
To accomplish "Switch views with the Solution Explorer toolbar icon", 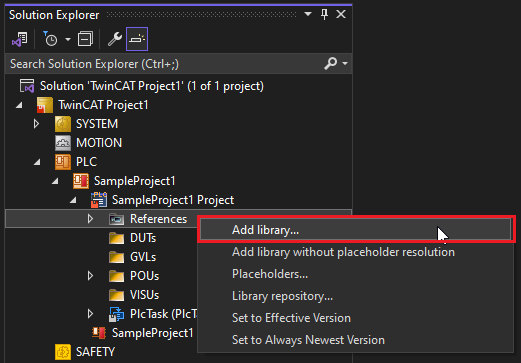I will [20, 39].
